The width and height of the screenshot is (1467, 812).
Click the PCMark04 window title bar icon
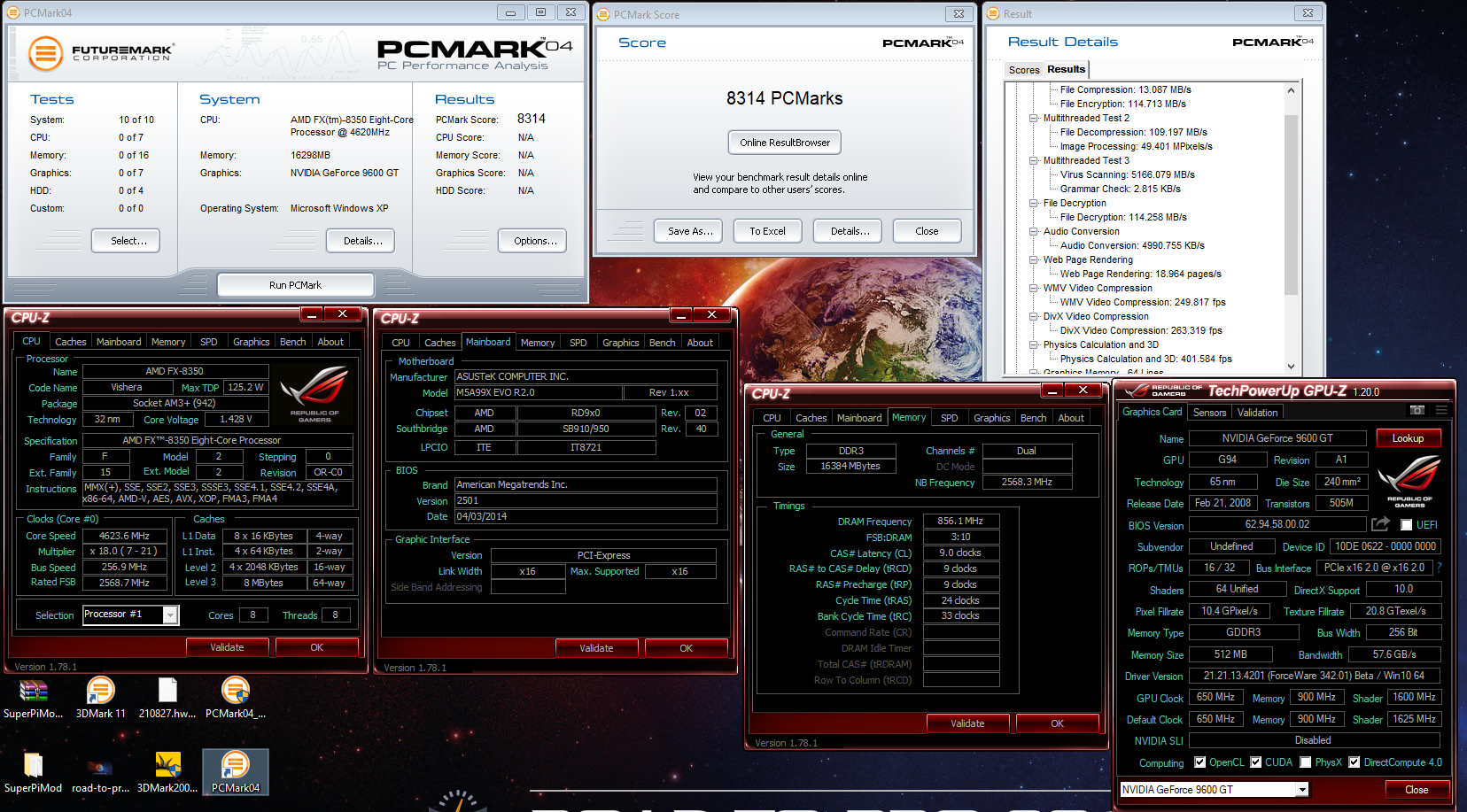(x=14, y=13)
